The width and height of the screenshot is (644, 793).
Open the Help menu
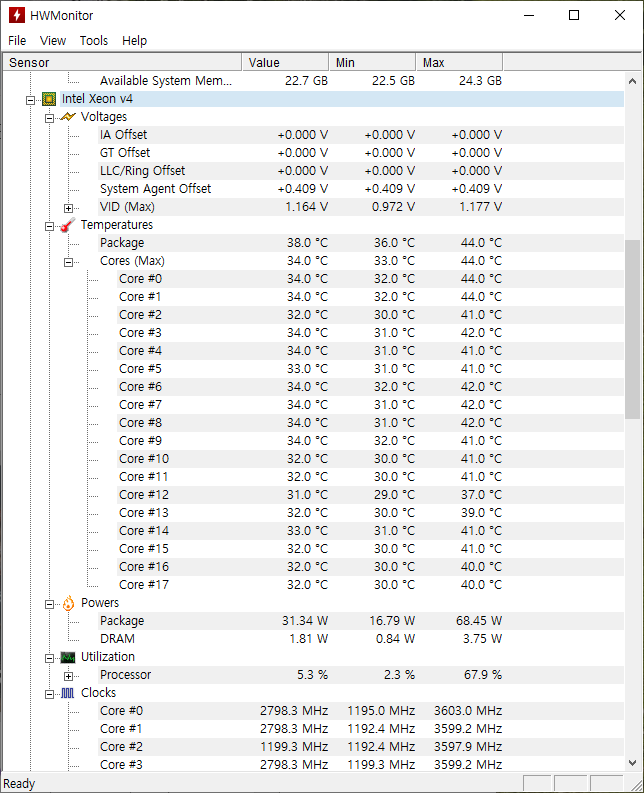click(x=135, y=40)
